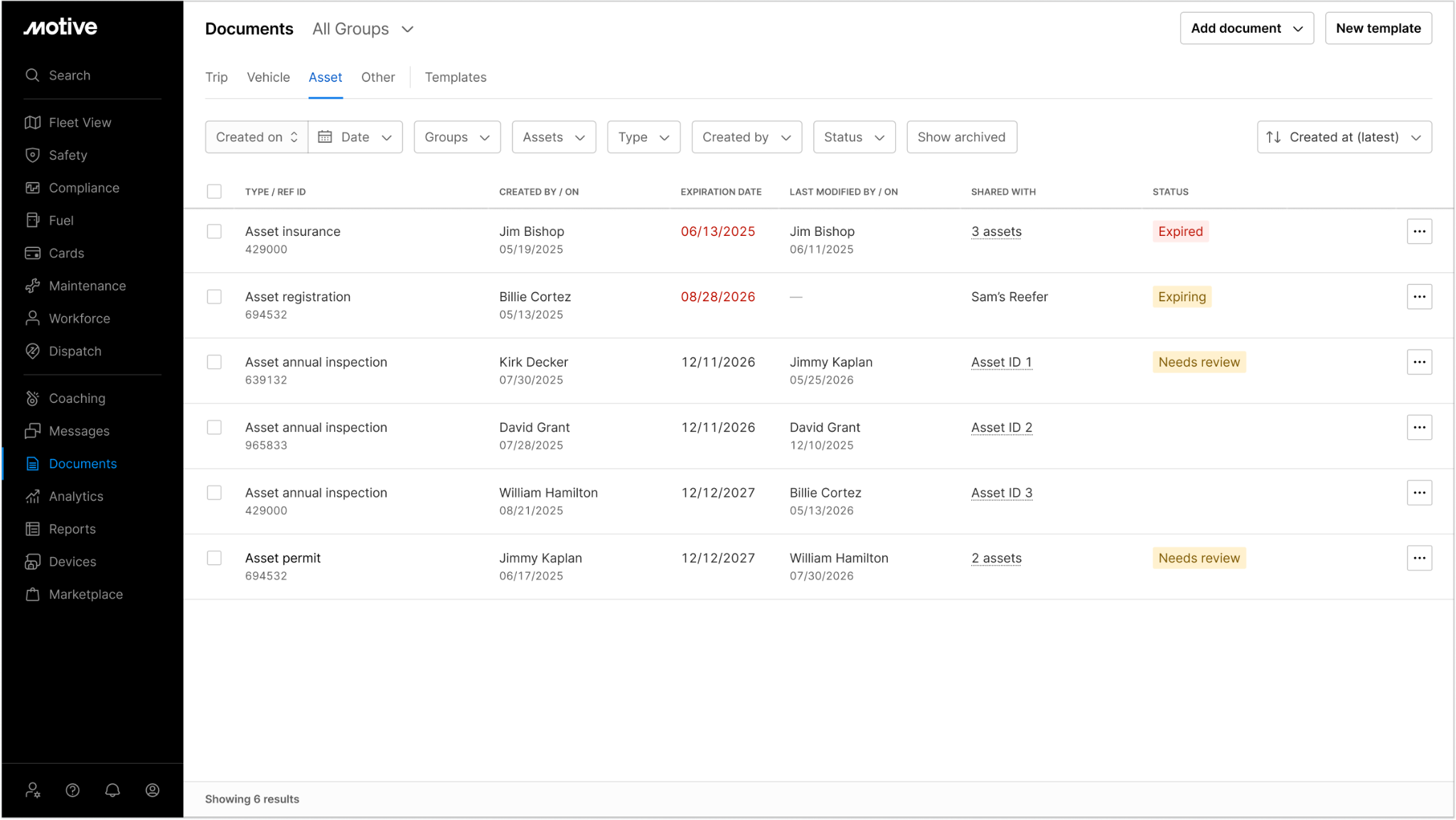Click the help question mark icon
Screen dimensions: 1456x820
click(73, 790)
